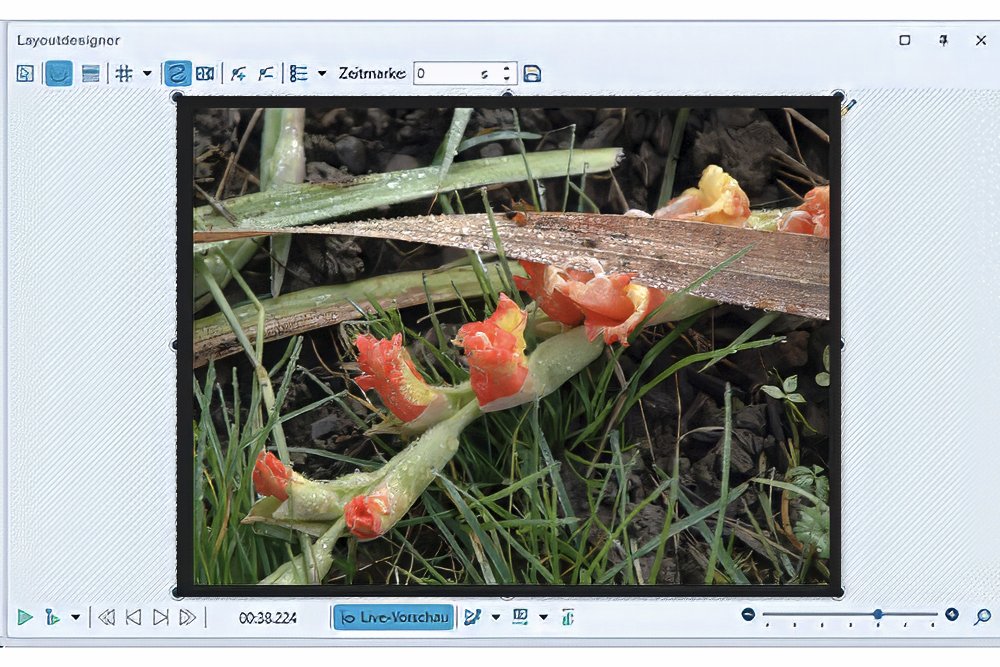The height and width of the screenshot is (667, 1000).
Task: Toggle the icon right of motion path
Action: point(205,73)
